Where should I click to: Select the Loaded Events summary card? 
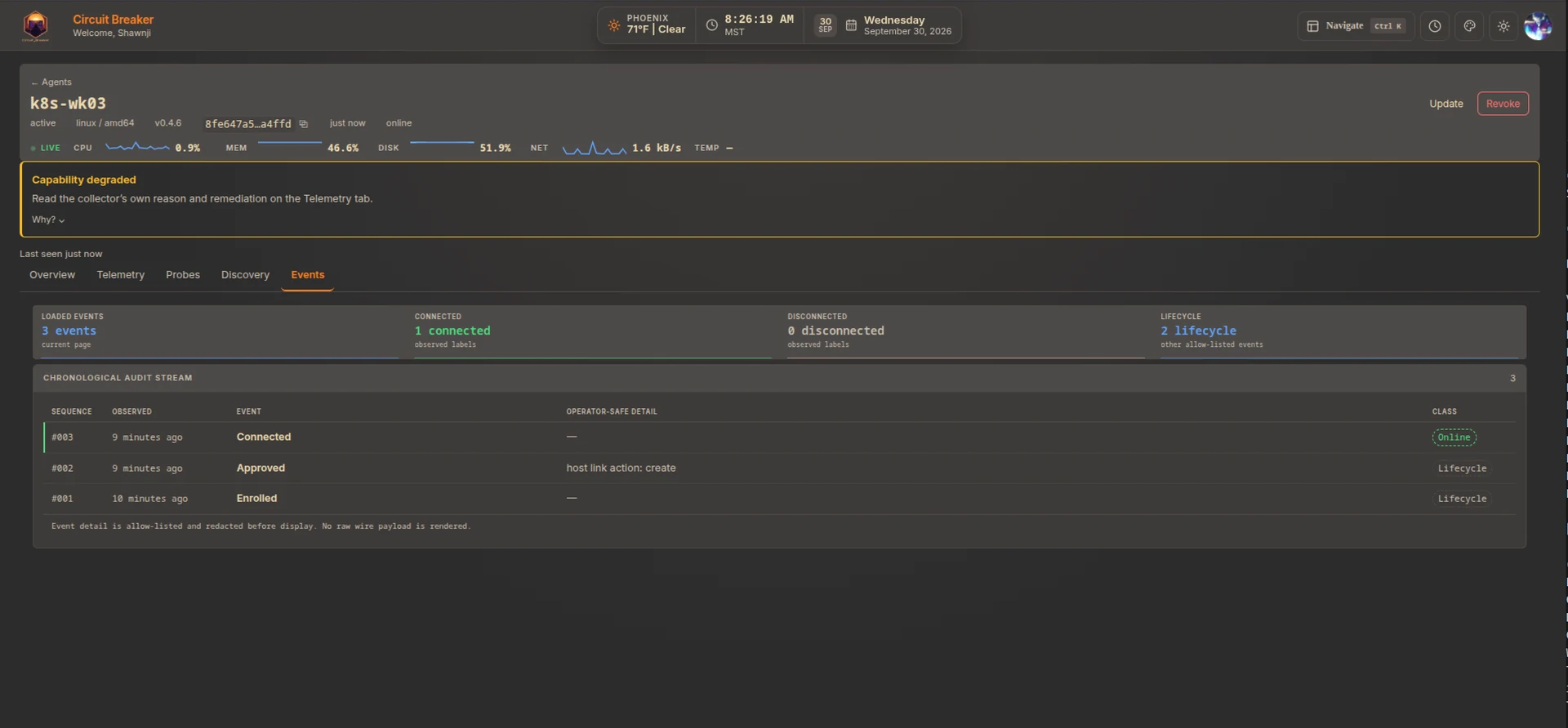pyautogui.click(x=220, y=332)
